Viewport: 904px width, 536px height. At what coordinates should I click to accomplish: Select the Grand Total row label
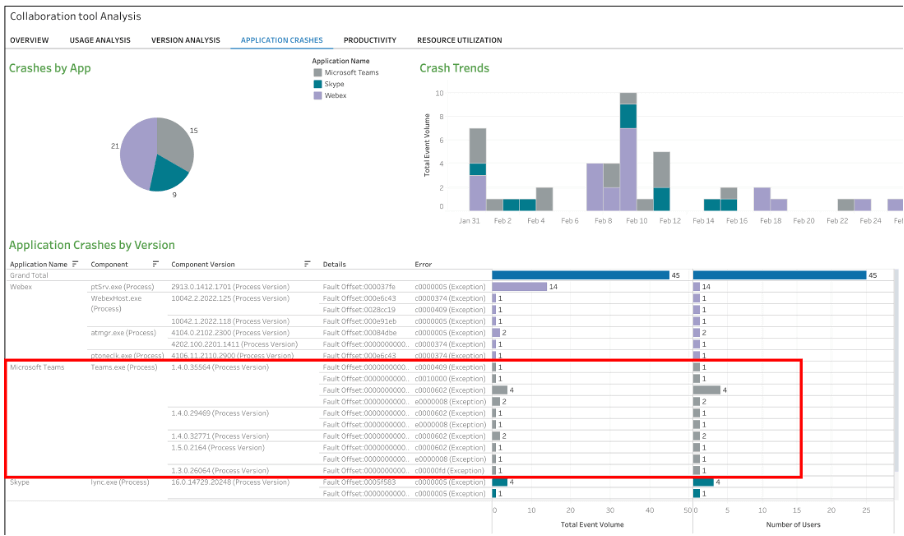(29, 275)
